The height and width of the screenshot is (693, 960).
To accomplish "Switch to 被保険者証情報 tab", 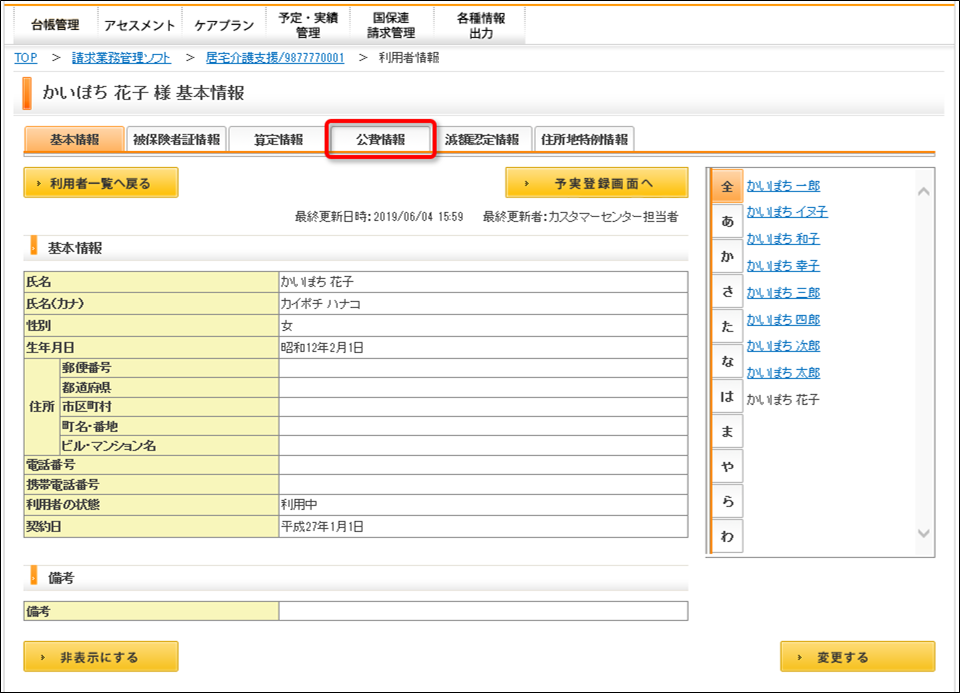I will tap(176, 139).
